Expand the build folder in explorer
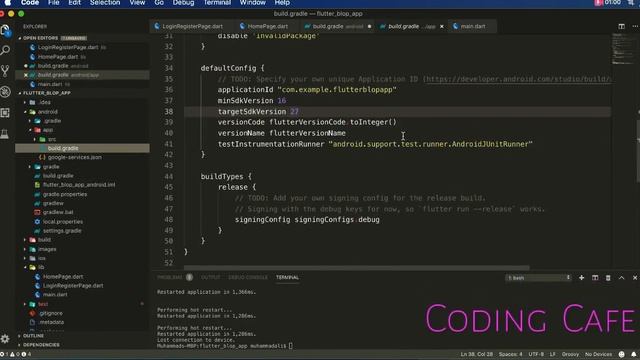The height and width of the screenshot is (360, 640). coord(25,240)
